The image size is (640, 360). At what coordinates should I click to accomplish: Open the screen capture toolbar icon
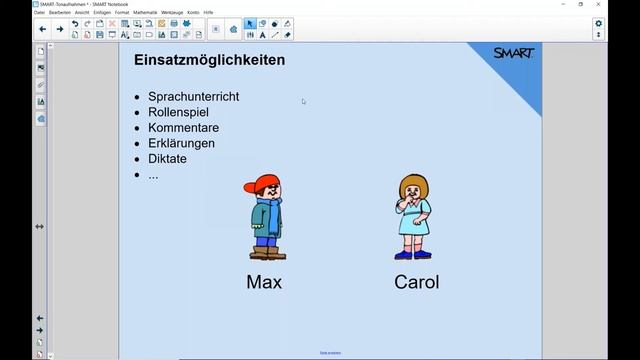(x=137, y=24)
